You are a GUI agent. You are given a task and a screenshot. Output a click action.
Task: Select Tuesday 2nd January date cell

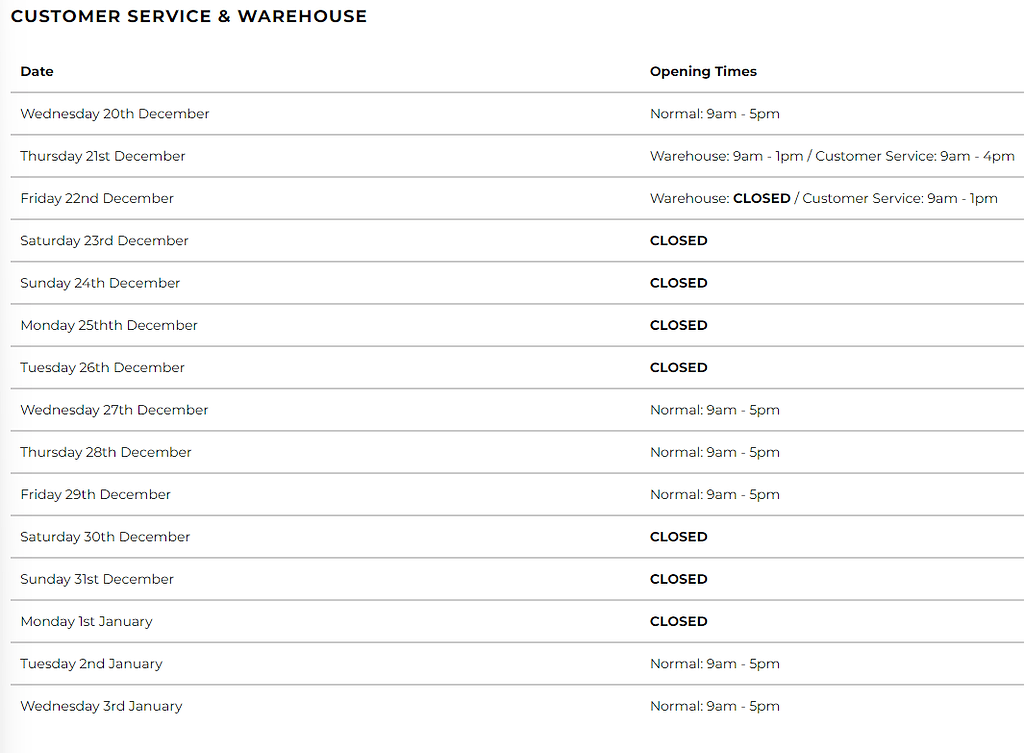[91, 664]
